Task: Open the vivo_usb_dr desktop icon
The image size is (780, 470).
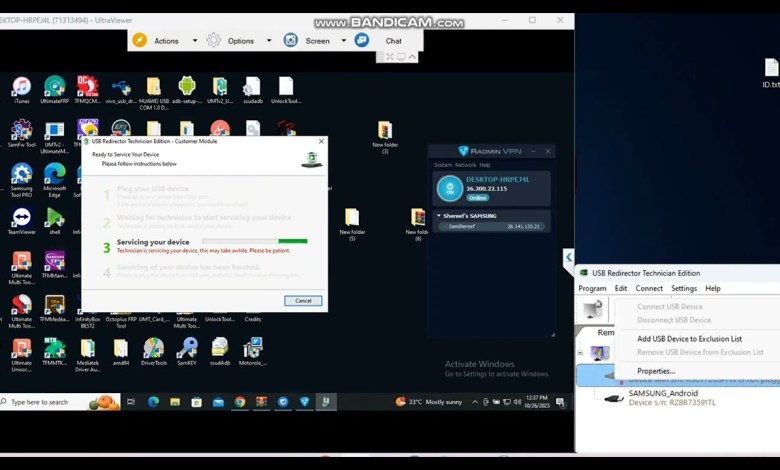Action: pyautogui.click(x=121, y=90)
